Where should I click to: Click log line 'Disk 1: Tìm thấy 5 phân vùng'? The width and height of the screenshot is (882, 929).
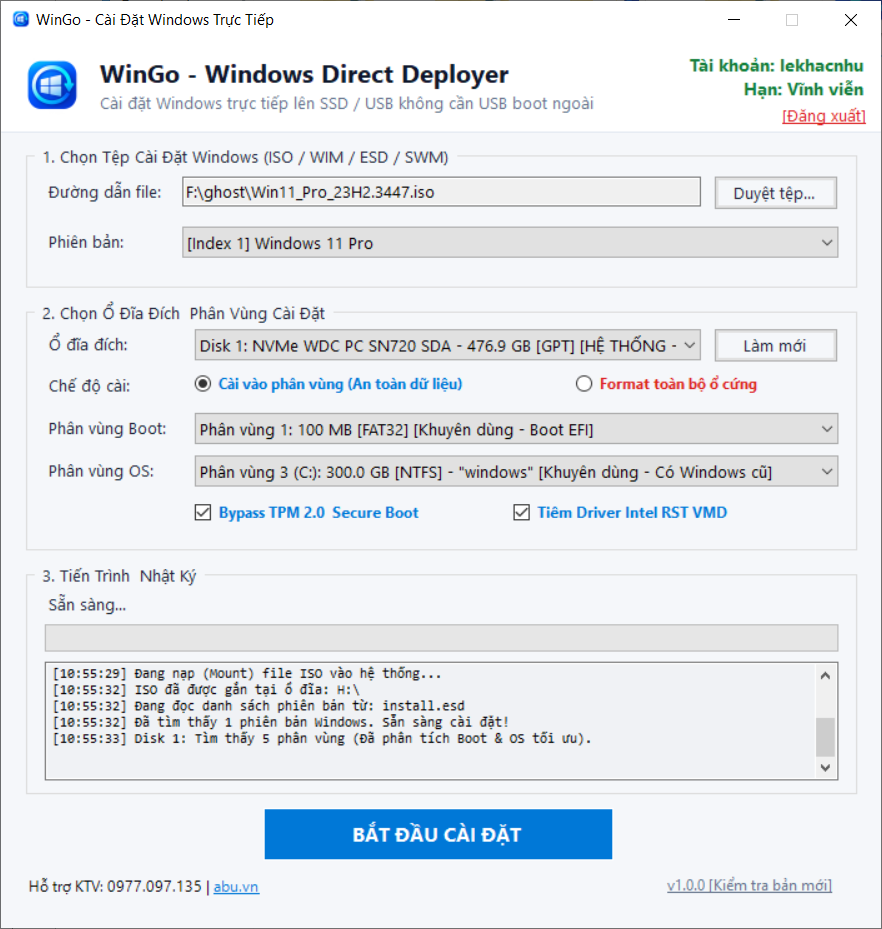(322, 738)
